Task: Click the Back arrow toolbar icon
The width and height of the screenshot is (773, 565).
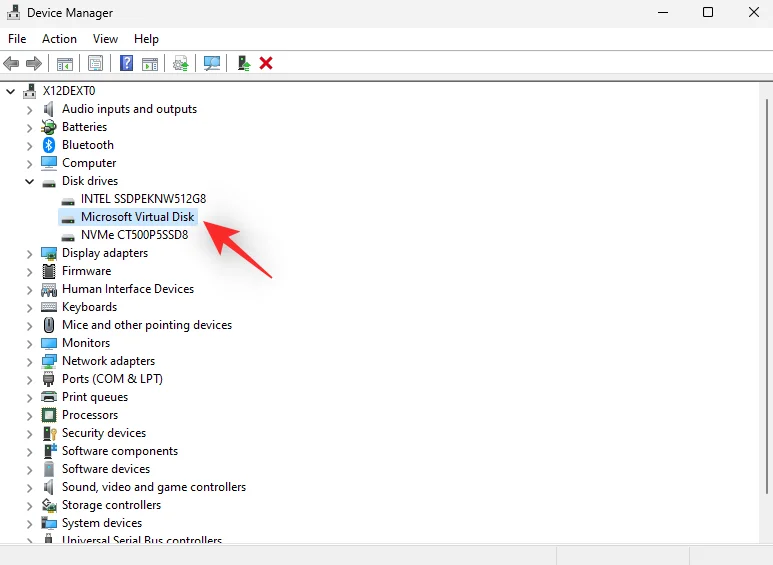Action: tap(11, 63)
